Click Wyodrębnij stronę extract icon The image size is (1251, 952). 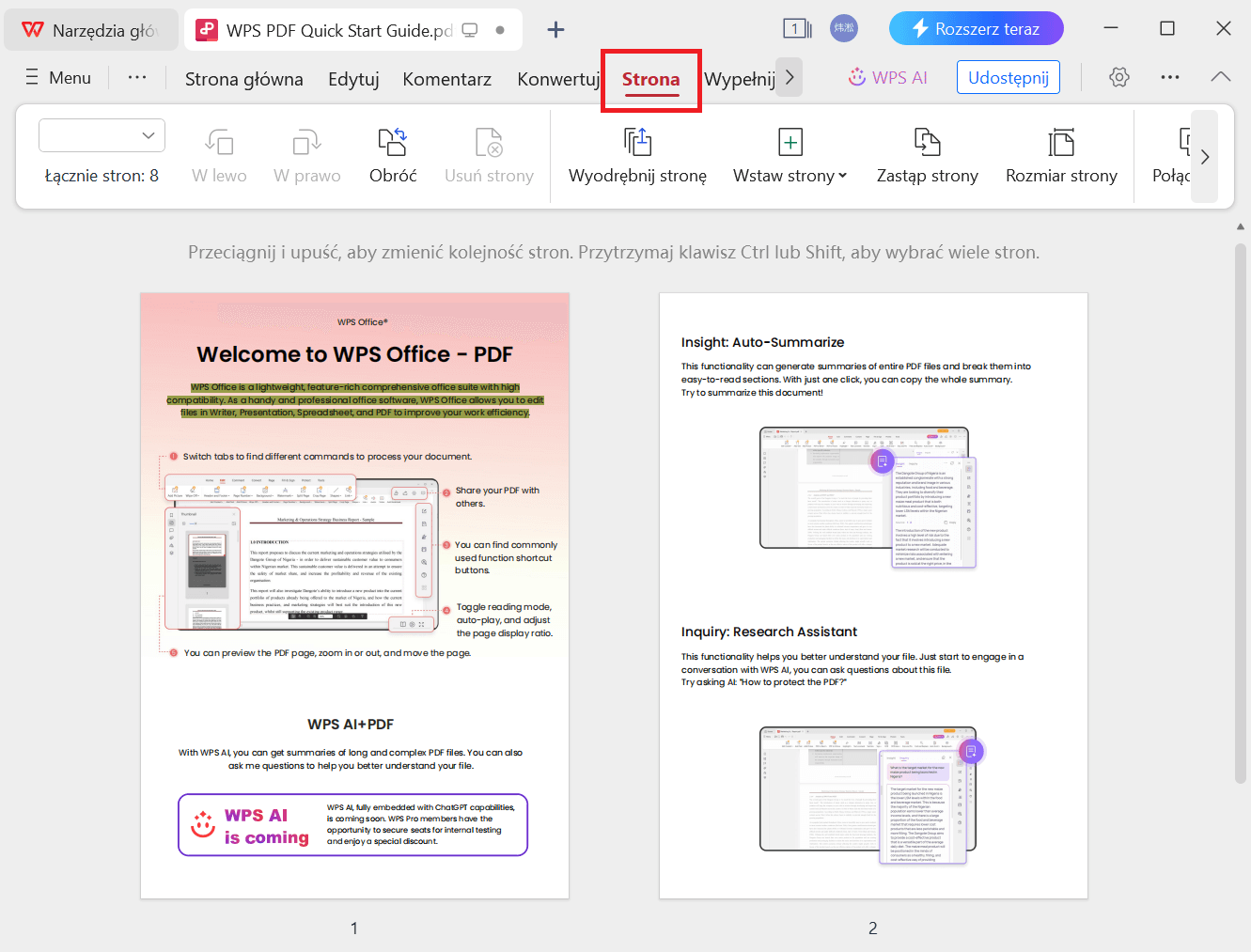point(637,143)
